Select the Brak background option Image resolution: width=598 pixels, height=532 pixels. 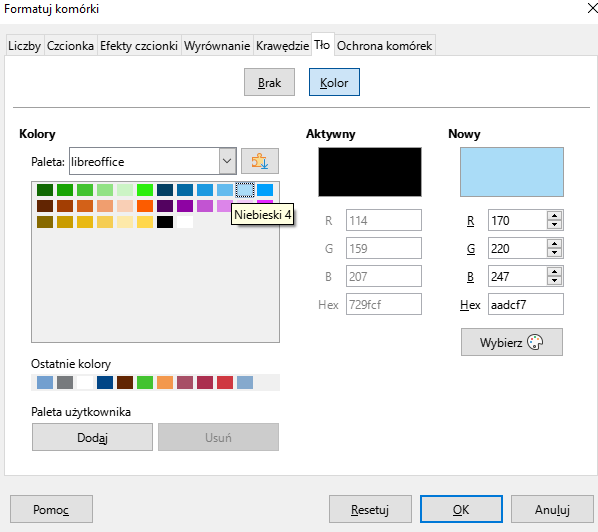(269, 82)
